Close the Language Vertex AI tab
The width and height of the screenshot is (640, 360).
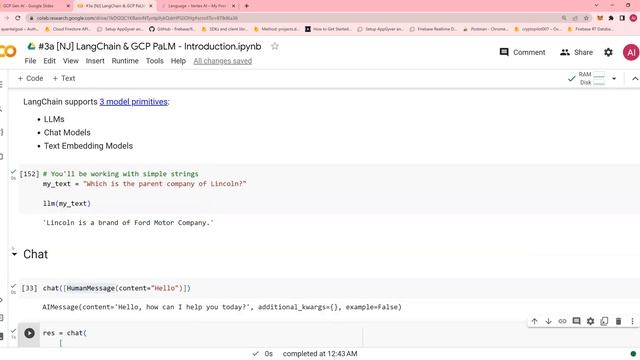(233, 6)
